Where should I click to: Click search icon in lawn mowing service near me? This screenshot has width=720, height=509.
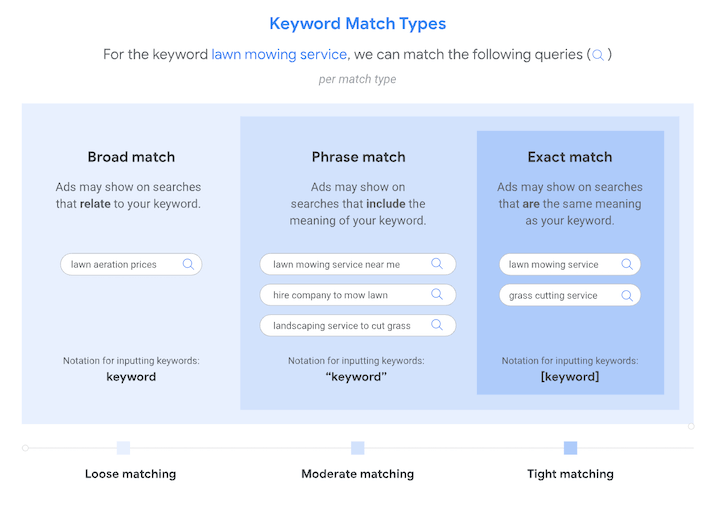437,264
